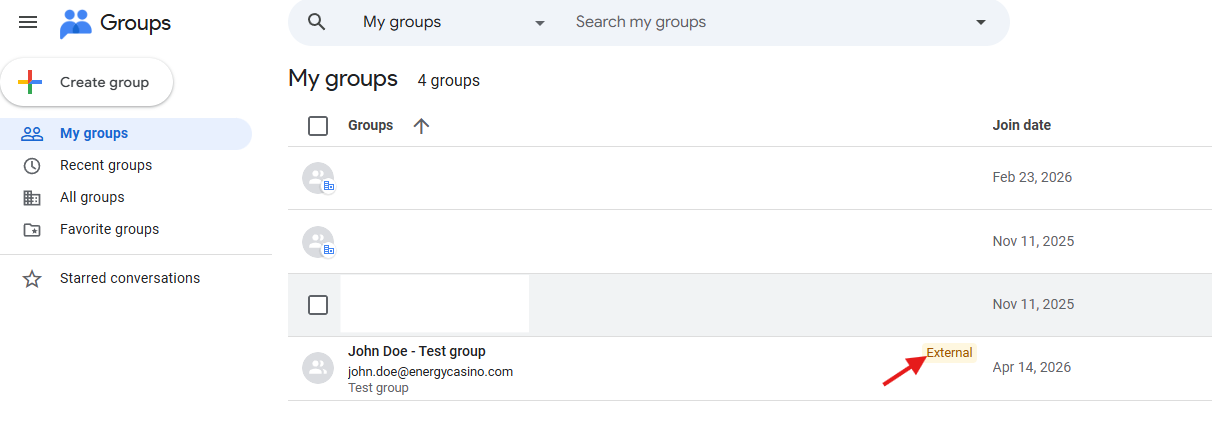Image resolution: width=1212 pixels, height=426 pixels.
Task: Toggle the ascending sort arrow
Action: click(x=421, y=126)
